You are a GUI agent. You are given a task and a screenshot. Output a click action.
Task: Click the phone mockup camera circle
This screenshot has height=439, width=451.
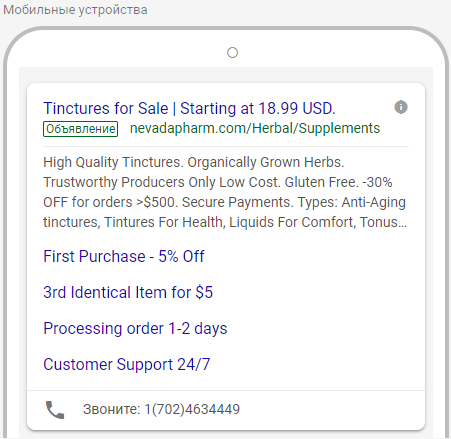tap(232, 53)
